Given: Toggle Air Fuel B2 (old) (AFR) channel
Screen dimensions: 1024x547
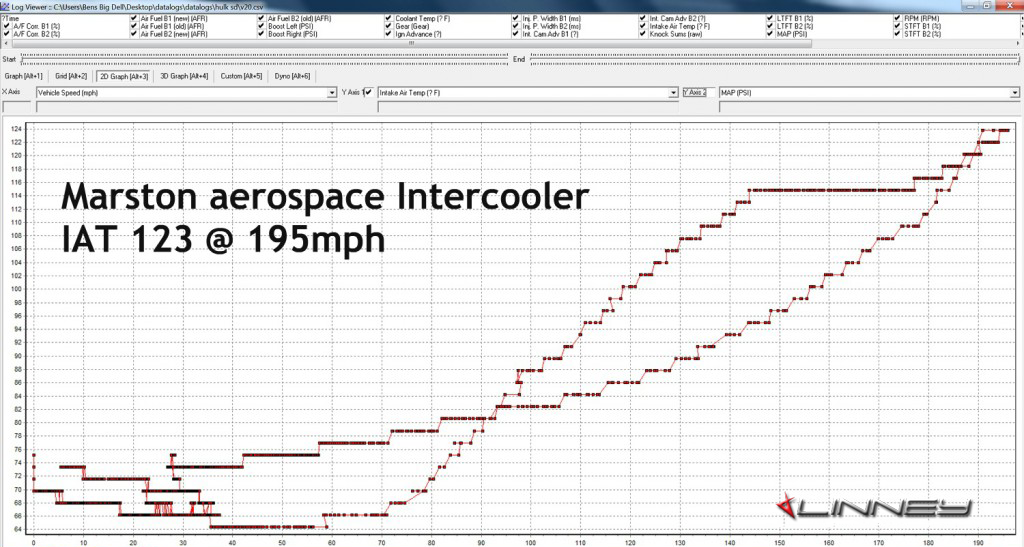Looking at the screenshot, I should 261,19.
